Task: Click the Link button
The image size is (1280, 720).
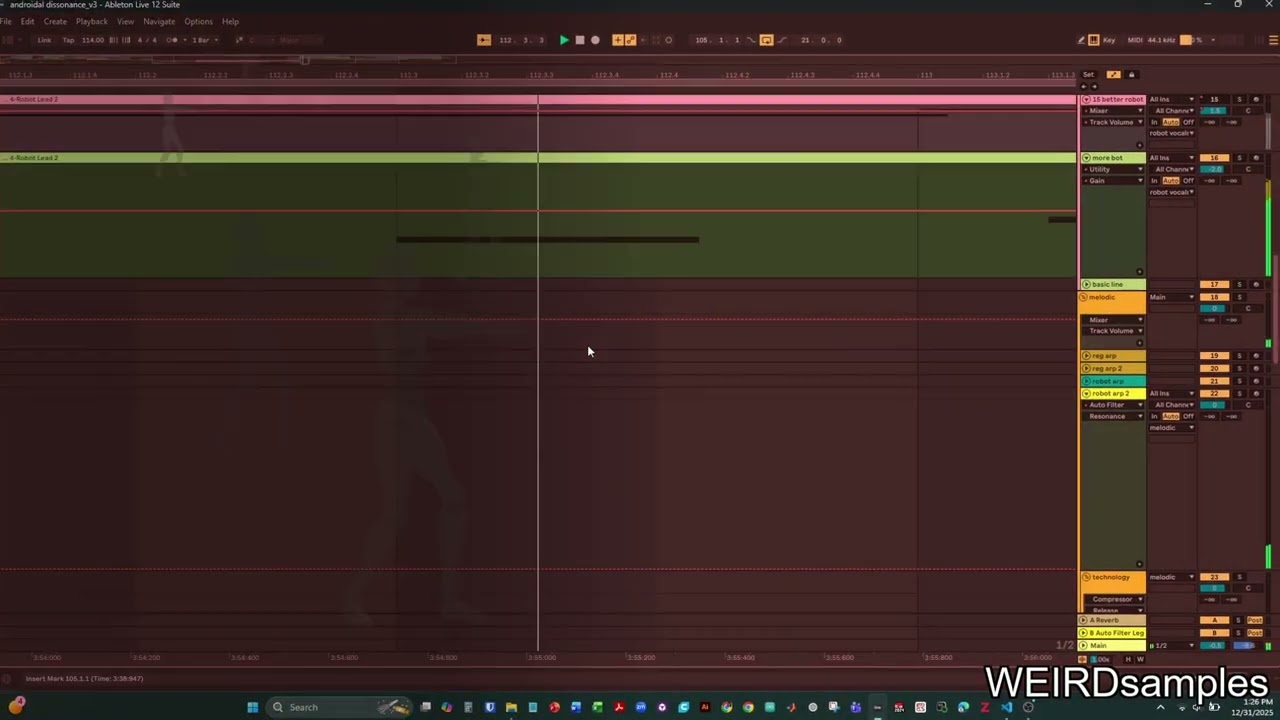Action: pos(44,40)
